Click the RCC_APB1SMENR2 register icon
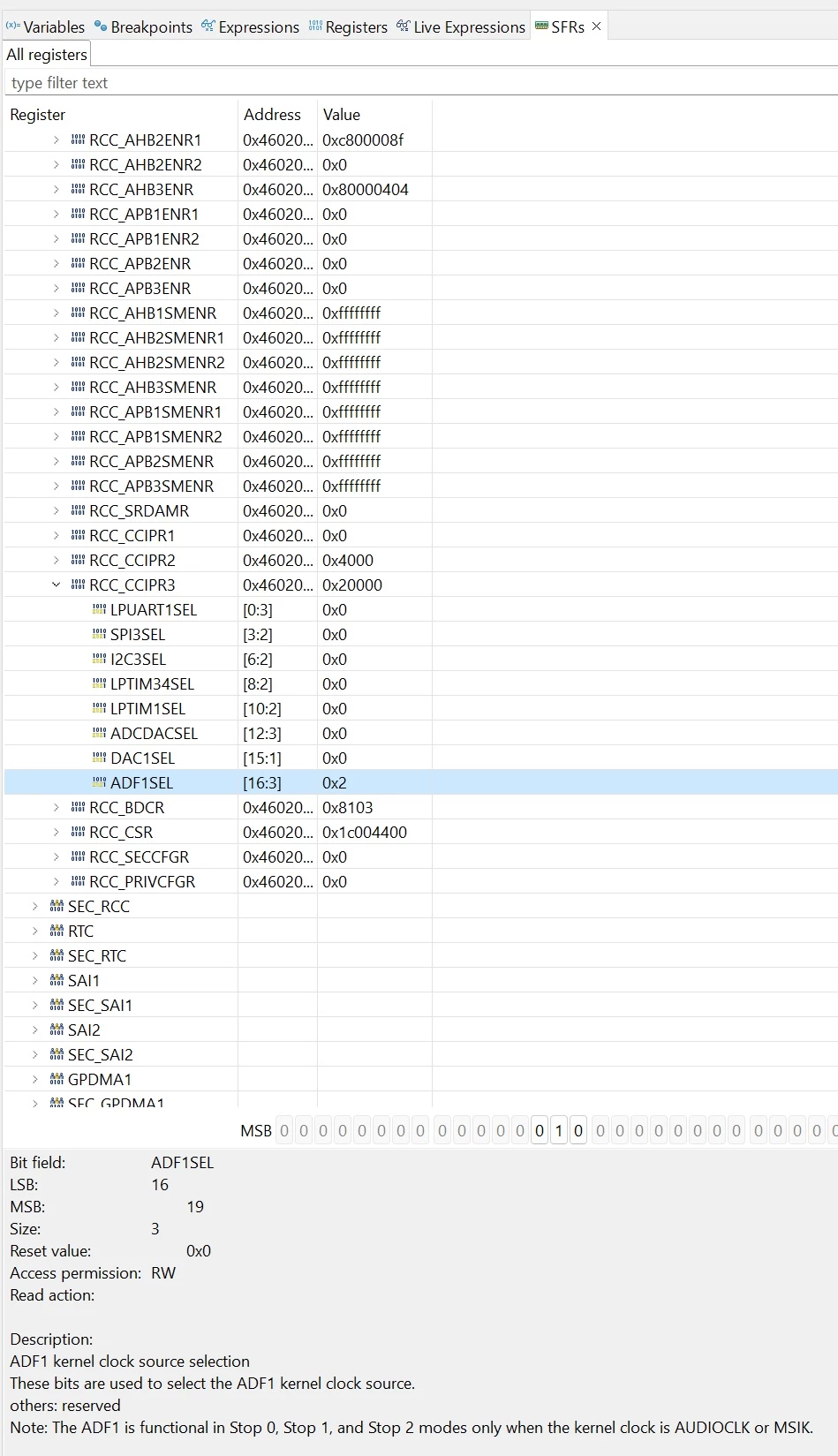Viewport: 838px width, 1456px height. tap(78, 436)
